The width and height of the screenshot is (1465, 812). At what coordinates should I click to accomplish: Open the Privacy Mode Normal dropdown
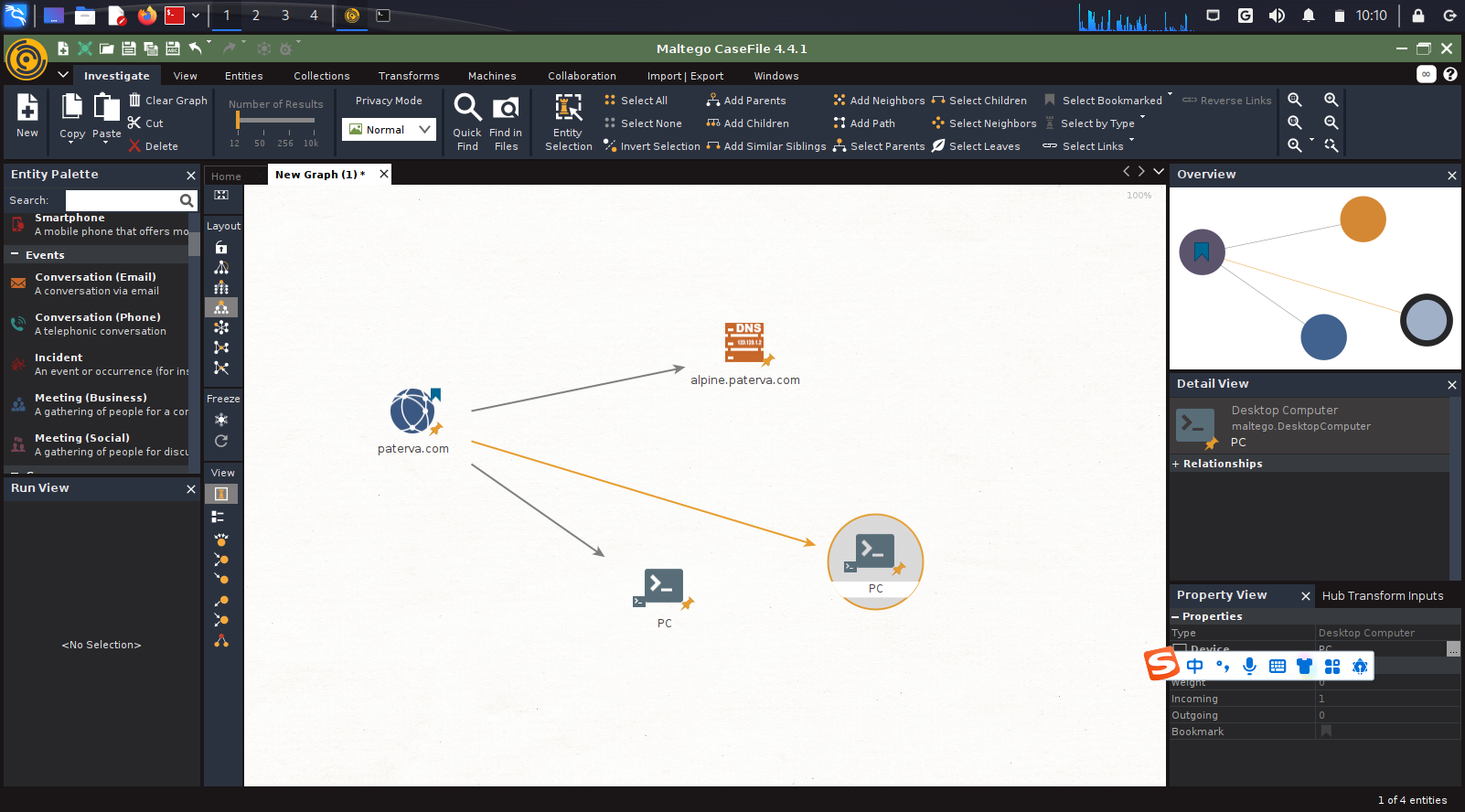click(x=390, y=129)
